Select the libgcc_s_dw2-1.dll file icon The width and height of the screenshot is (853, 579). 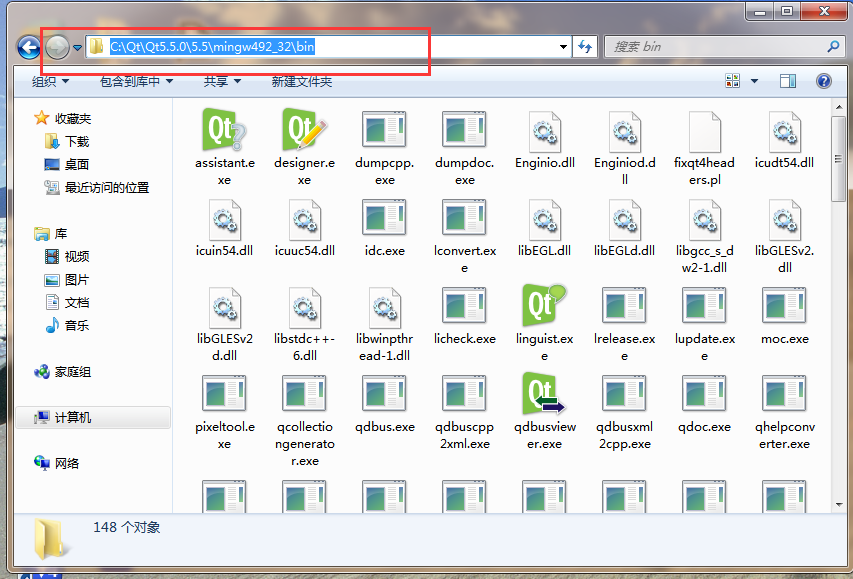[704, 220]
